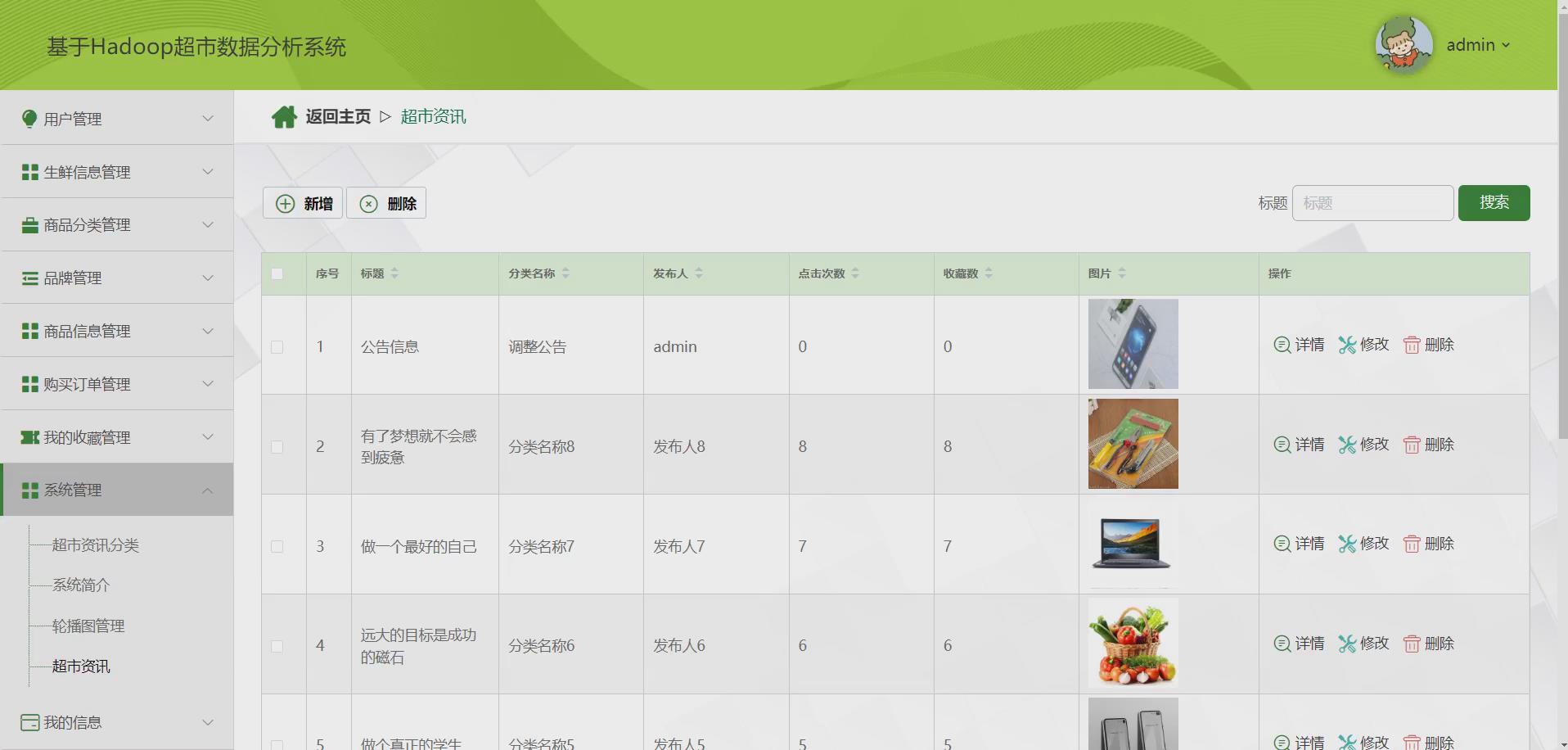Open the phone thumbnail in 公告信息 row
1568x750 pixels.
click(x=1133, y=344)
